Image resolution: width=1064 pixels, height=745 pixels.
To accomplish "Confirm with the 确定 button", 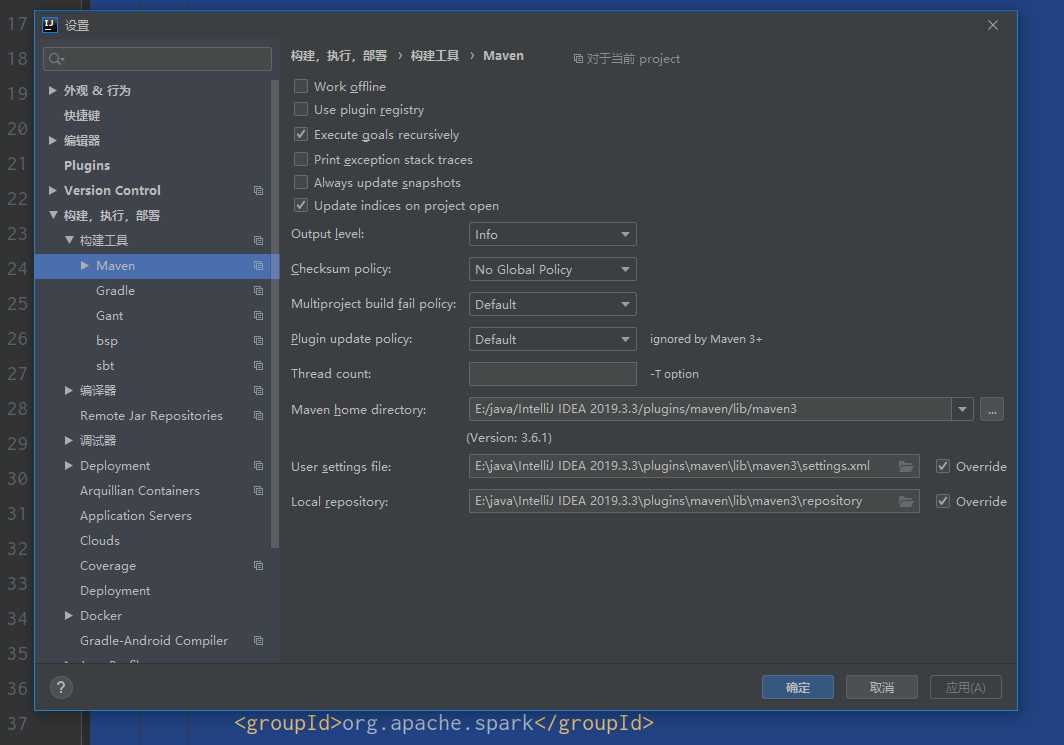I will point(798,687).
